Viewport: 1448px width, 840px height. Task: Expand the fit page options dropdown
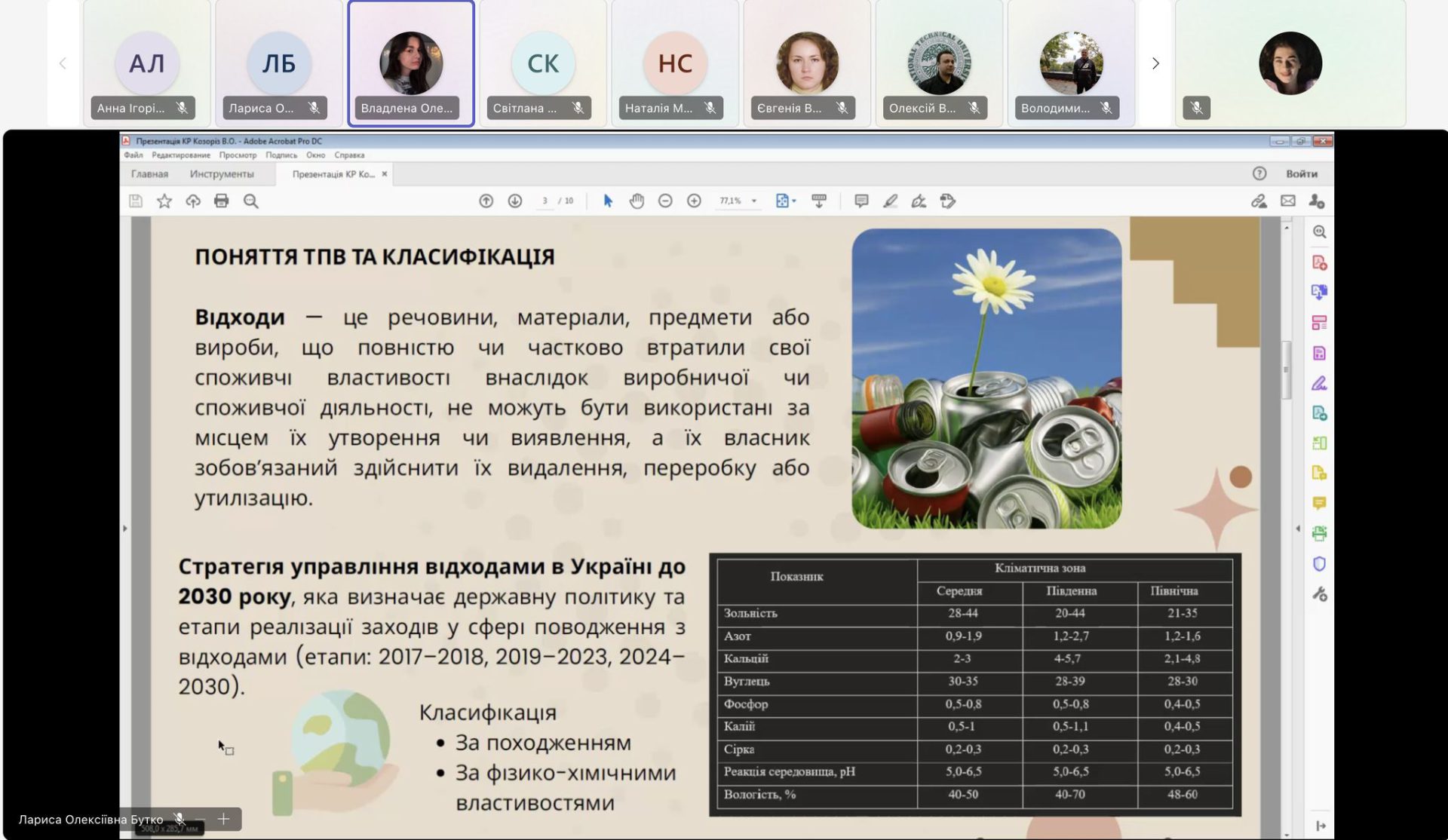[x=794, y=201]
